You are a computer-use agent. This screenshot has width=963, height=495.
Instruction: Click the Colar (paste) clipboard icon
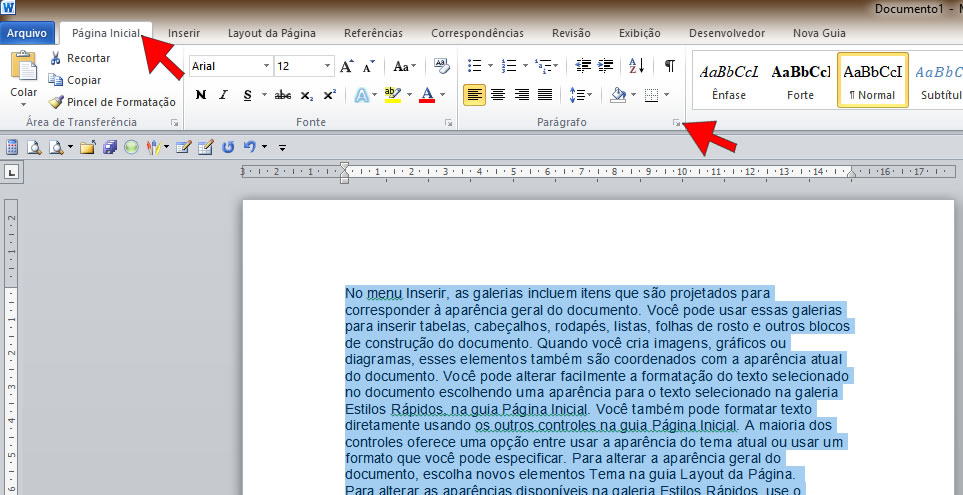24,66
